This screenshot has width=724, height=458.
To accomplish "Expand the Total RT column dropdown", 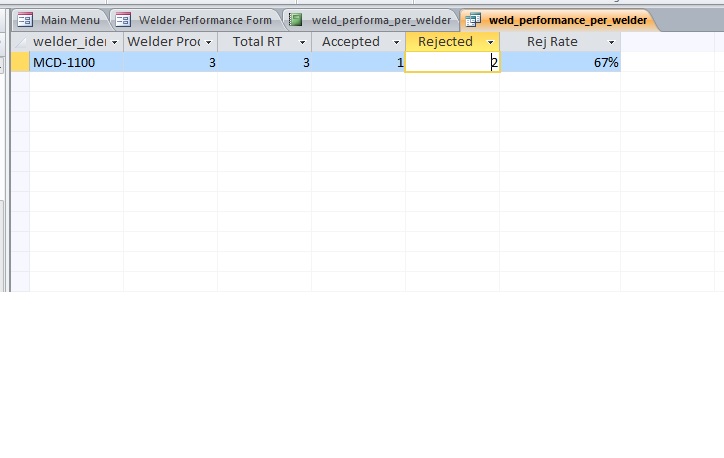I will pyautogui.click(x=302, y=42).
